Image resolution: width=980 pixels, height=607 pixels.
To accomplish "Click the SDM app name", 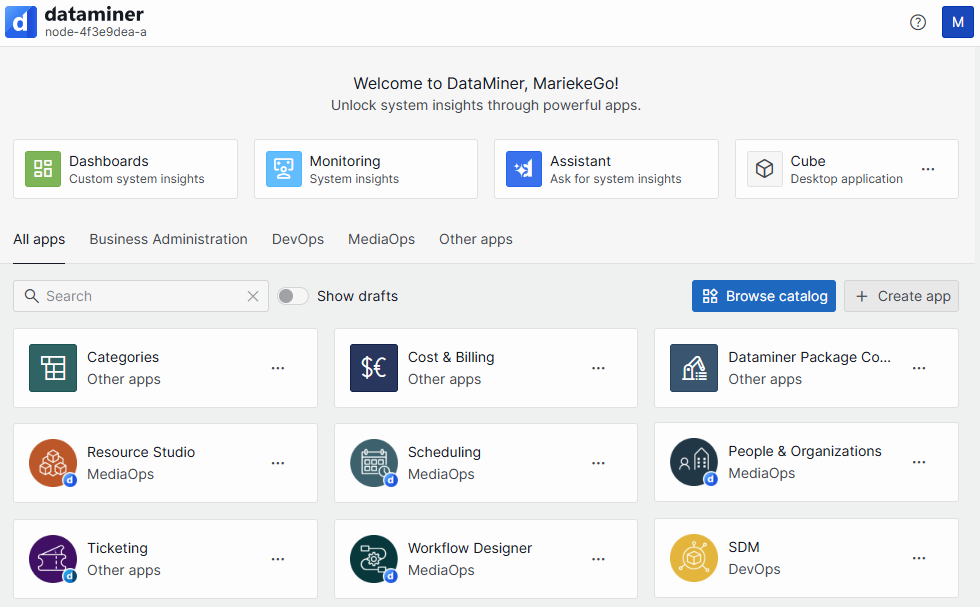I will point(744,547).
